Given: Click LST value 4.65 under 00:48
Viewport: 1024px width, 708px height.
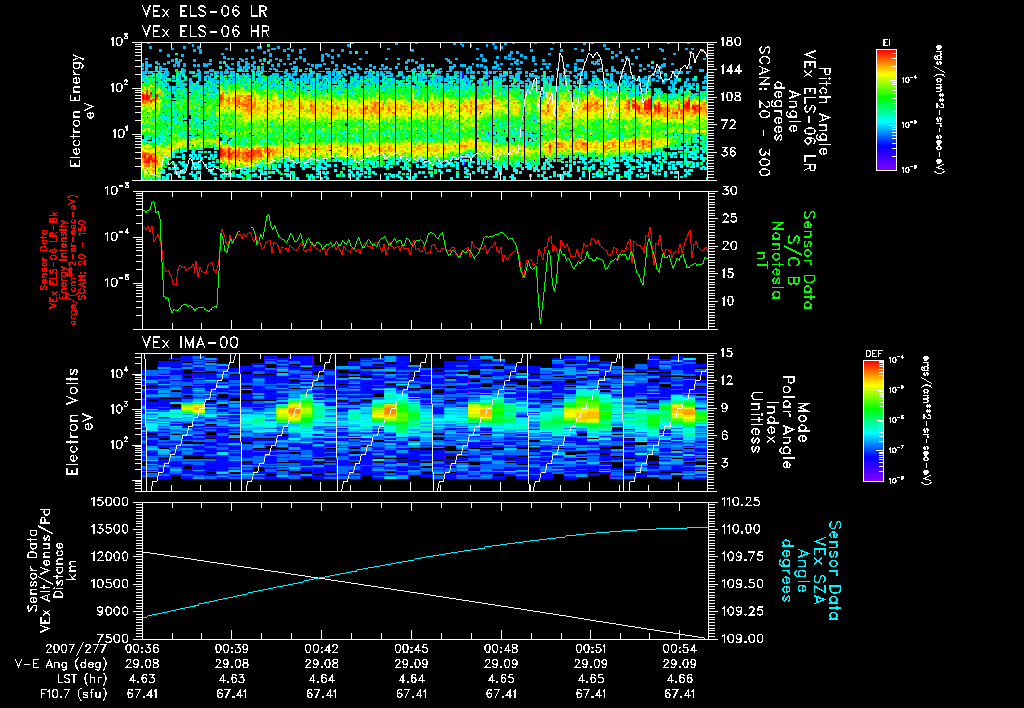Looking at the screenshot, I should [x=501, y=679].
